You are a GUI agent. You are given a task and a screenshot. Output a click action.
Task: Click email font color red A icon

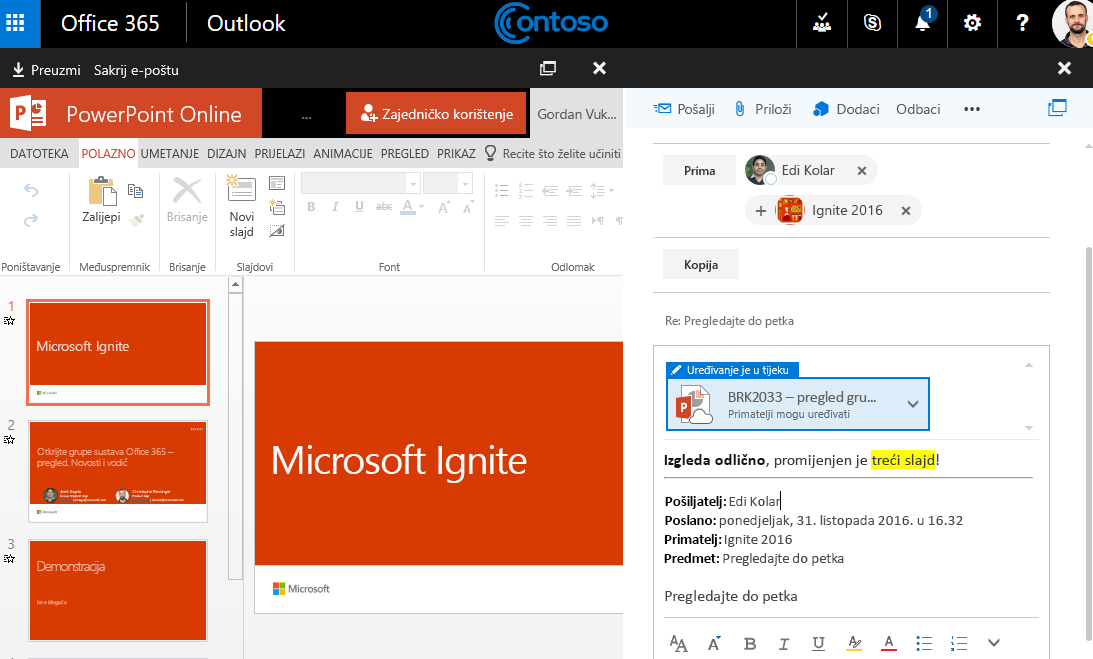pos(889,643)
